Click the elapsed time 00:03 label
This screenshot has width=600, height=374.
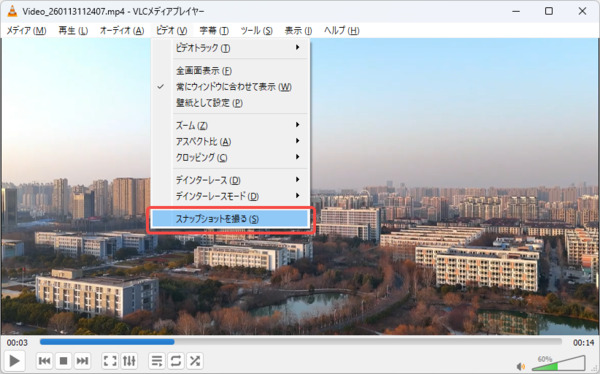point(17,342)
